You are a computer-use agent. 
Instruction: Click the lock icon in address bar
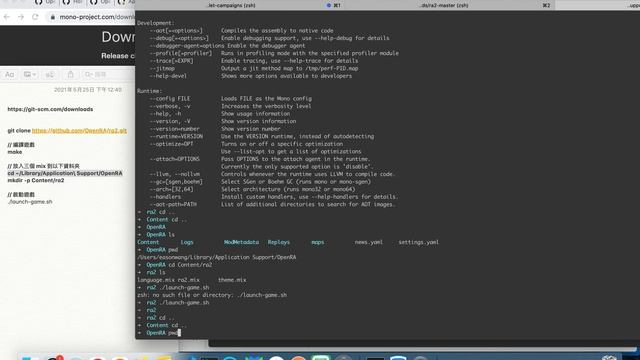point(53,17)
